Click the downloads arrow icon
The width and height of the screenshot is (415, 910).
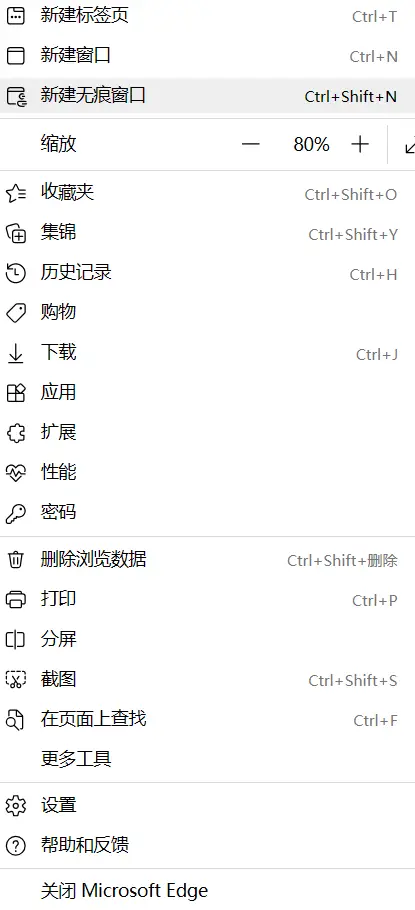(x=16, y=353)
